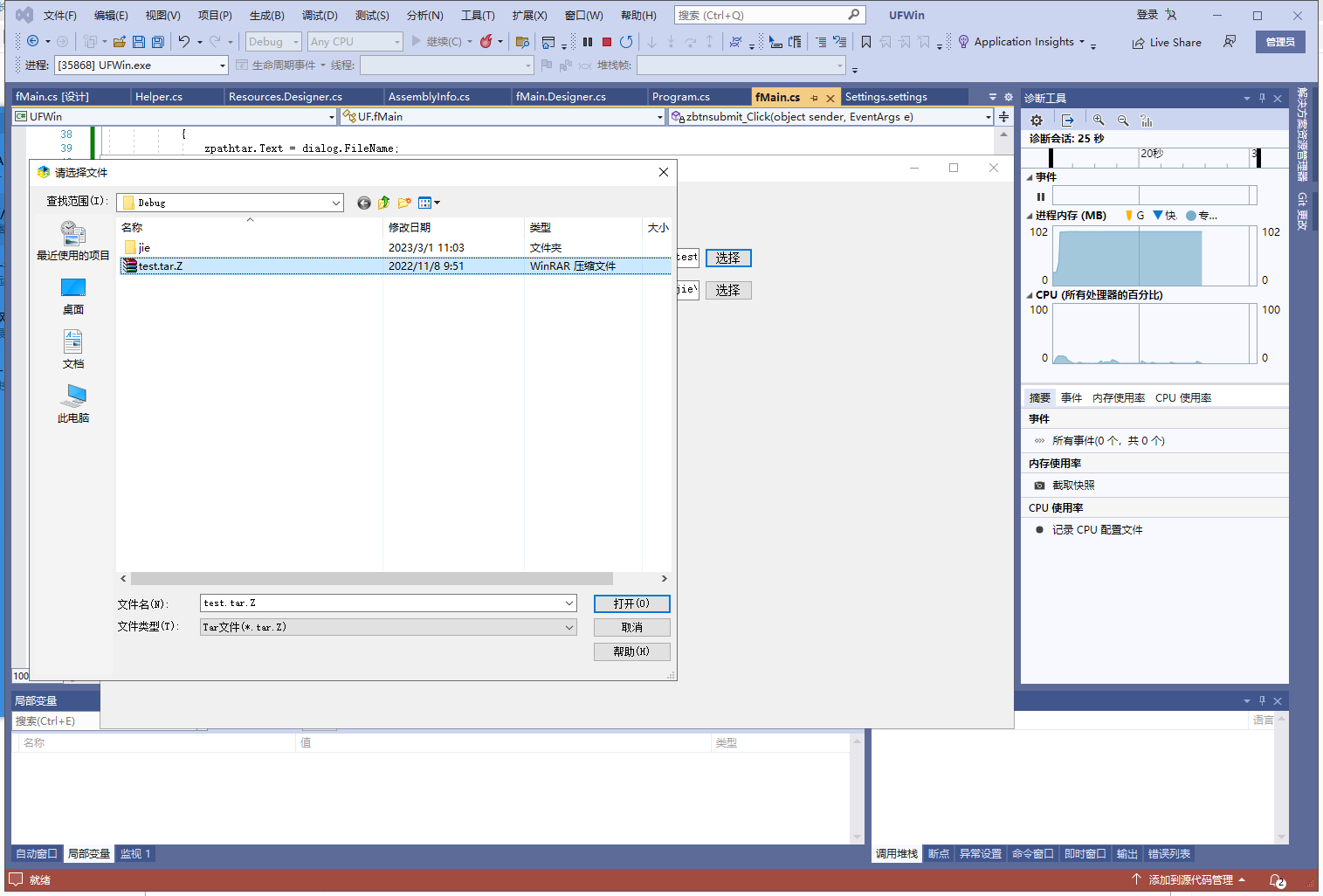
Task: Collapse the CPU usage graph section
Action: tap(1030, 295)
